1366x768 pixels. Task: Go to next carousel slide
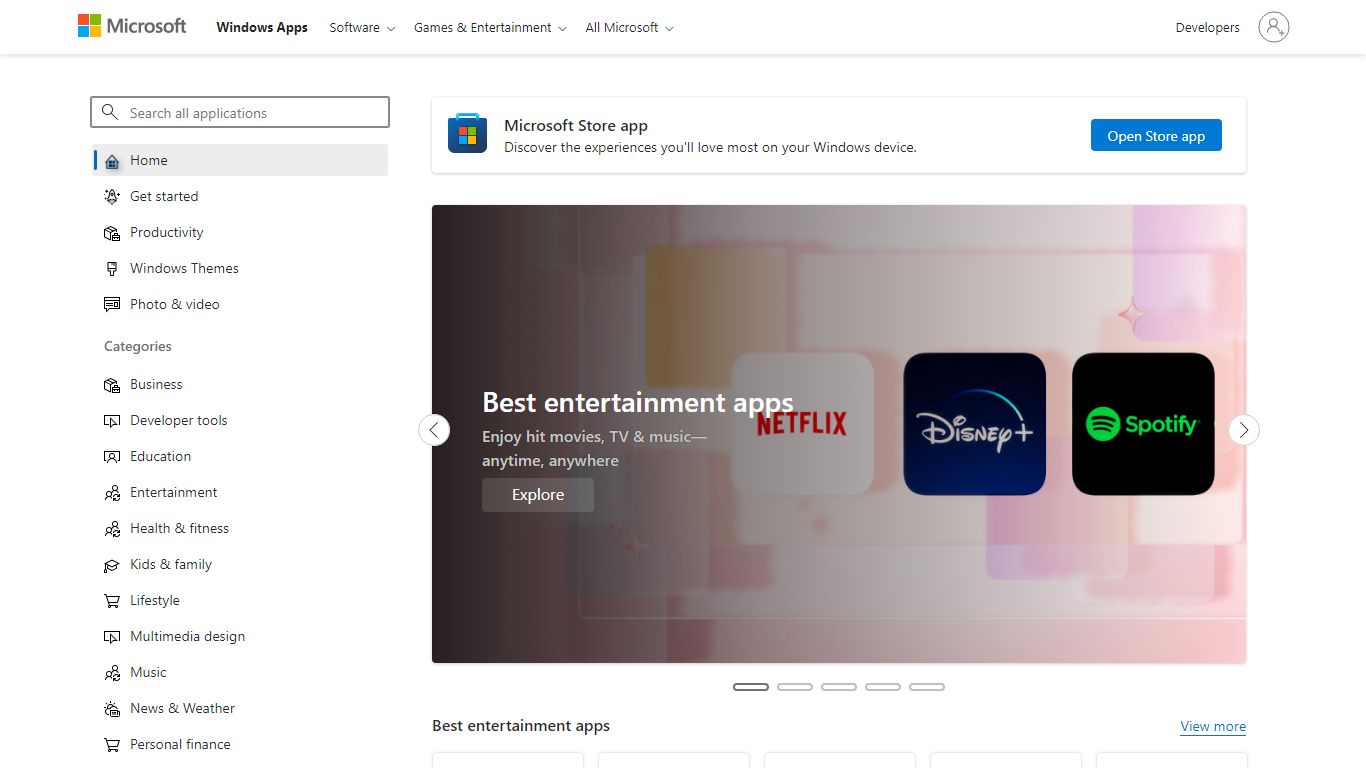1244,430
